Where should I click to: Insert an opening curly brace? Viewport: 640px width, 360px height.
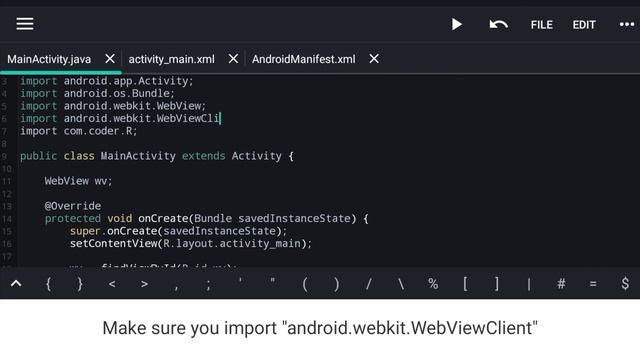tap(48, 284)
